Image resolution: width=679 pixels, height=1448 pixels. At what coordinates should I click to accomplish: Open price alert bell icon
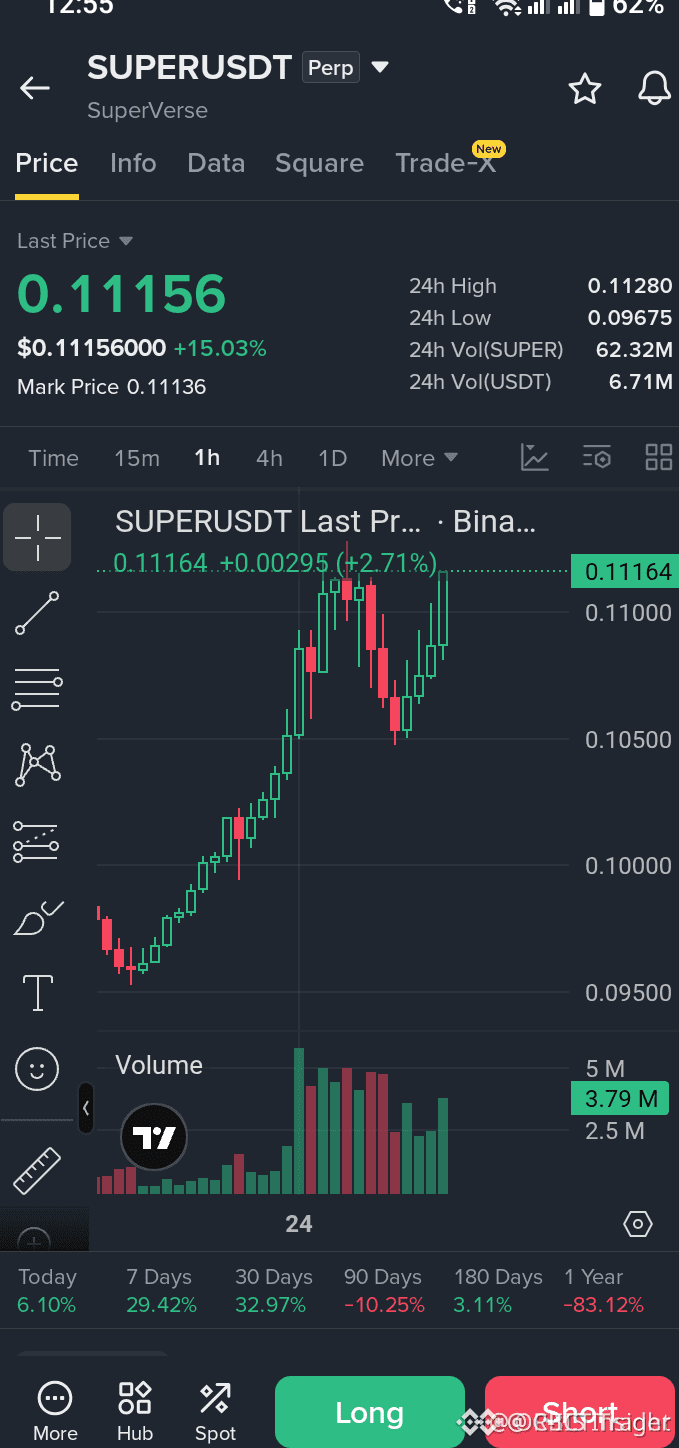(654, 88)
